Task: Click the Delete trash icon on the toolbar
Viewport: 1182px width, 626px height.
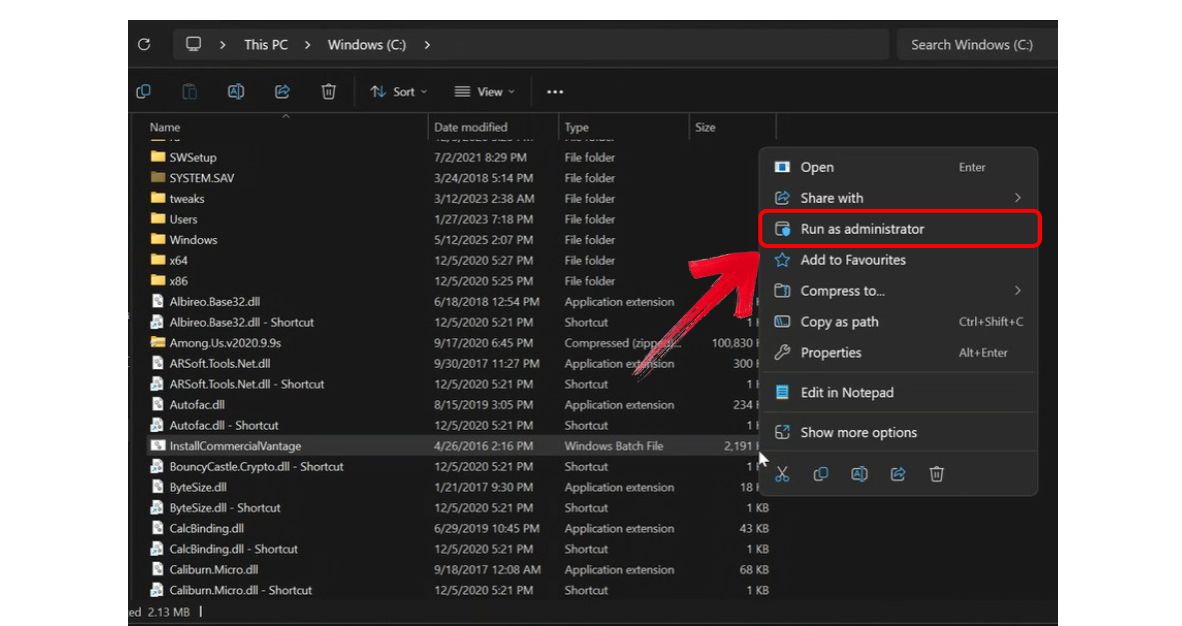Action: pyautogui.click(x=328, y=91)
